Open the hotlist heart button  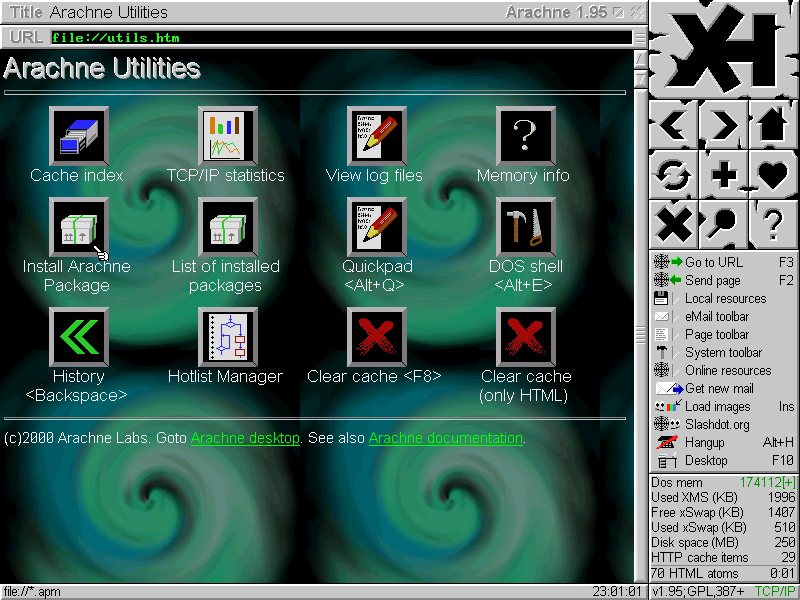773,174
